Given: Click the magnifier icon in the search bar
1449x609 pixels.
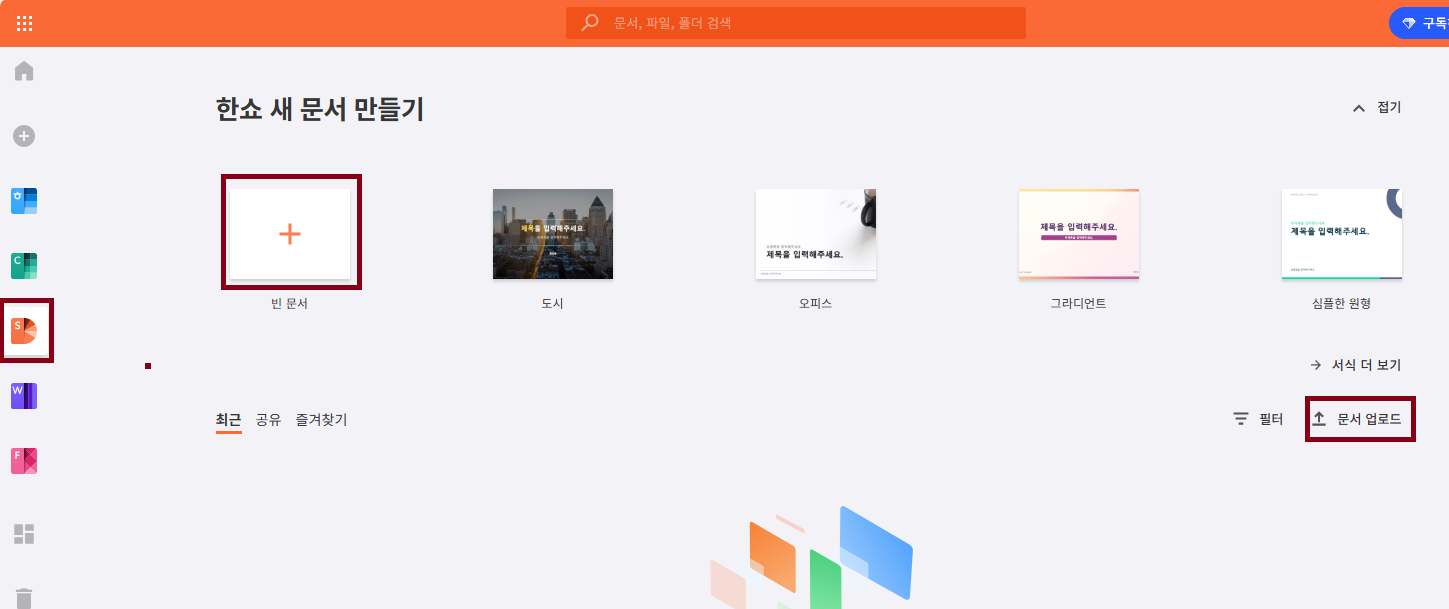Looking at the screenshot, I should point(588,22).
